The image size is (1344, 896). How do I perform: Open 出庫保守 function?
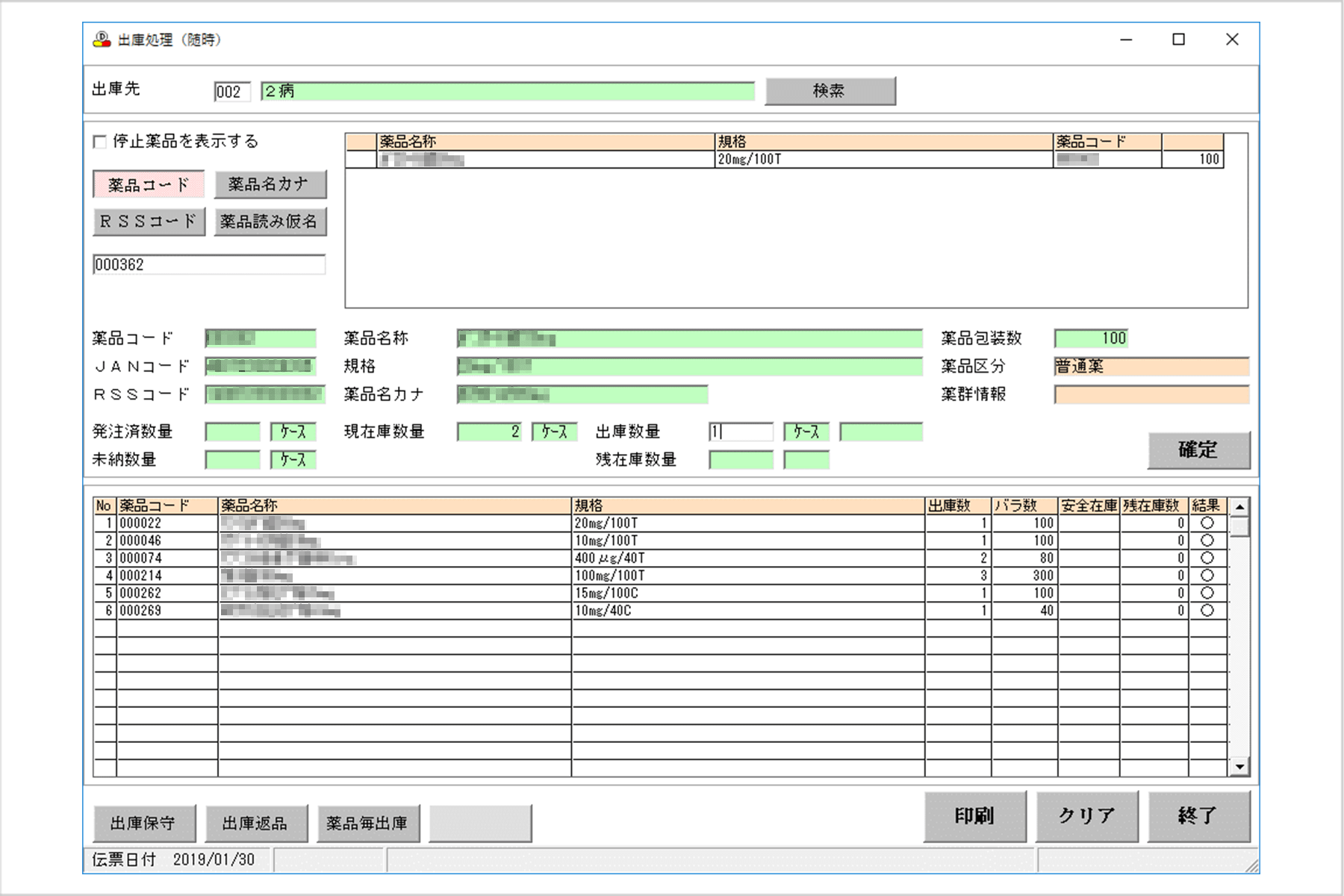click(x=144, y=824)
